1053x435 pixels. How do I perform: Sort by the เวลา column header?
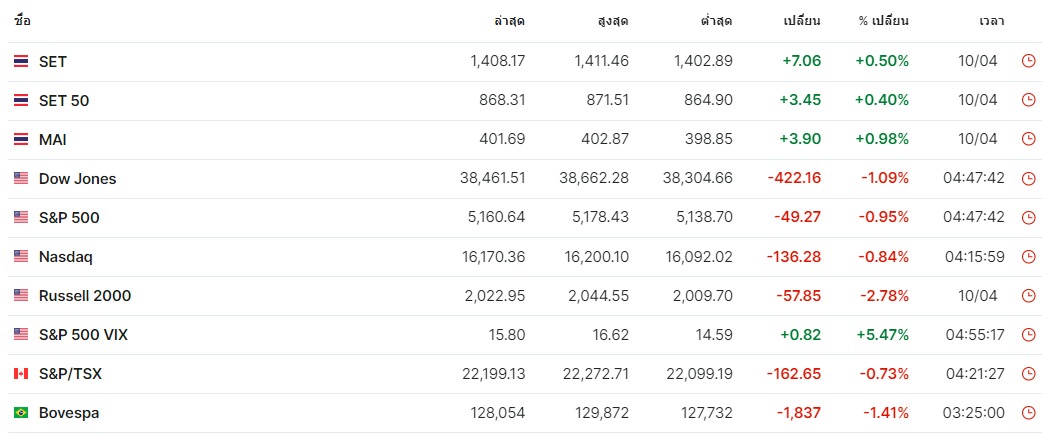tap(991, 21)
